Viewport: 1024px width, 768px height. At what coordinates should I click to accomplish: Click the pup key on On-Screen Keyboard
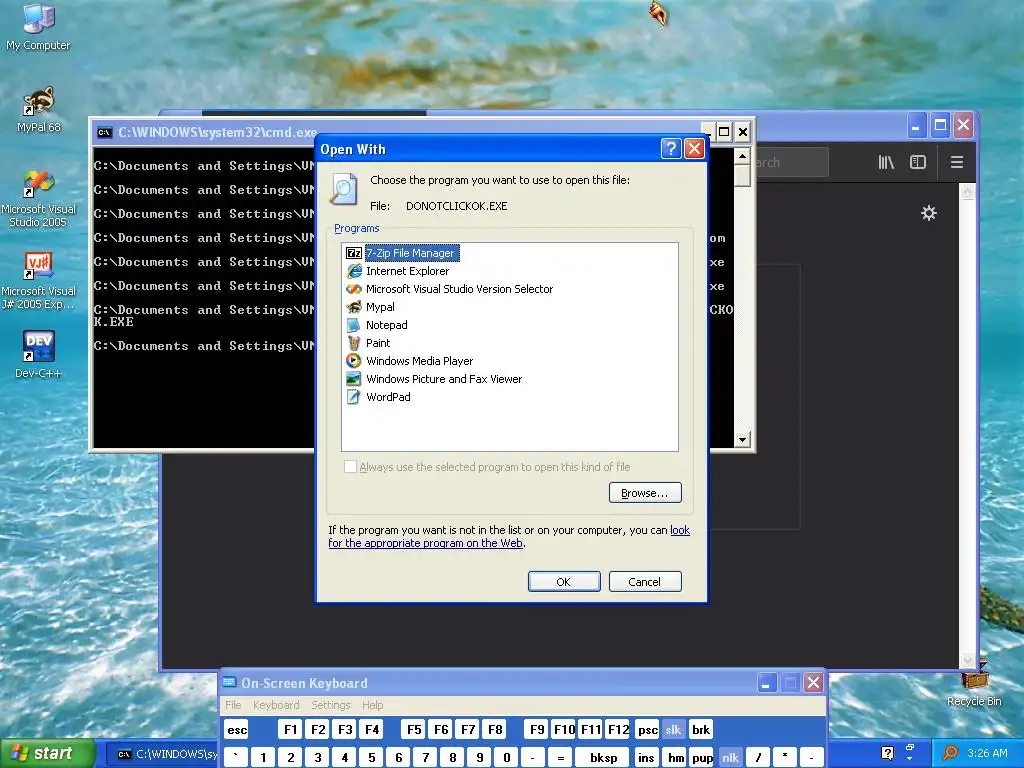(702, 758)
